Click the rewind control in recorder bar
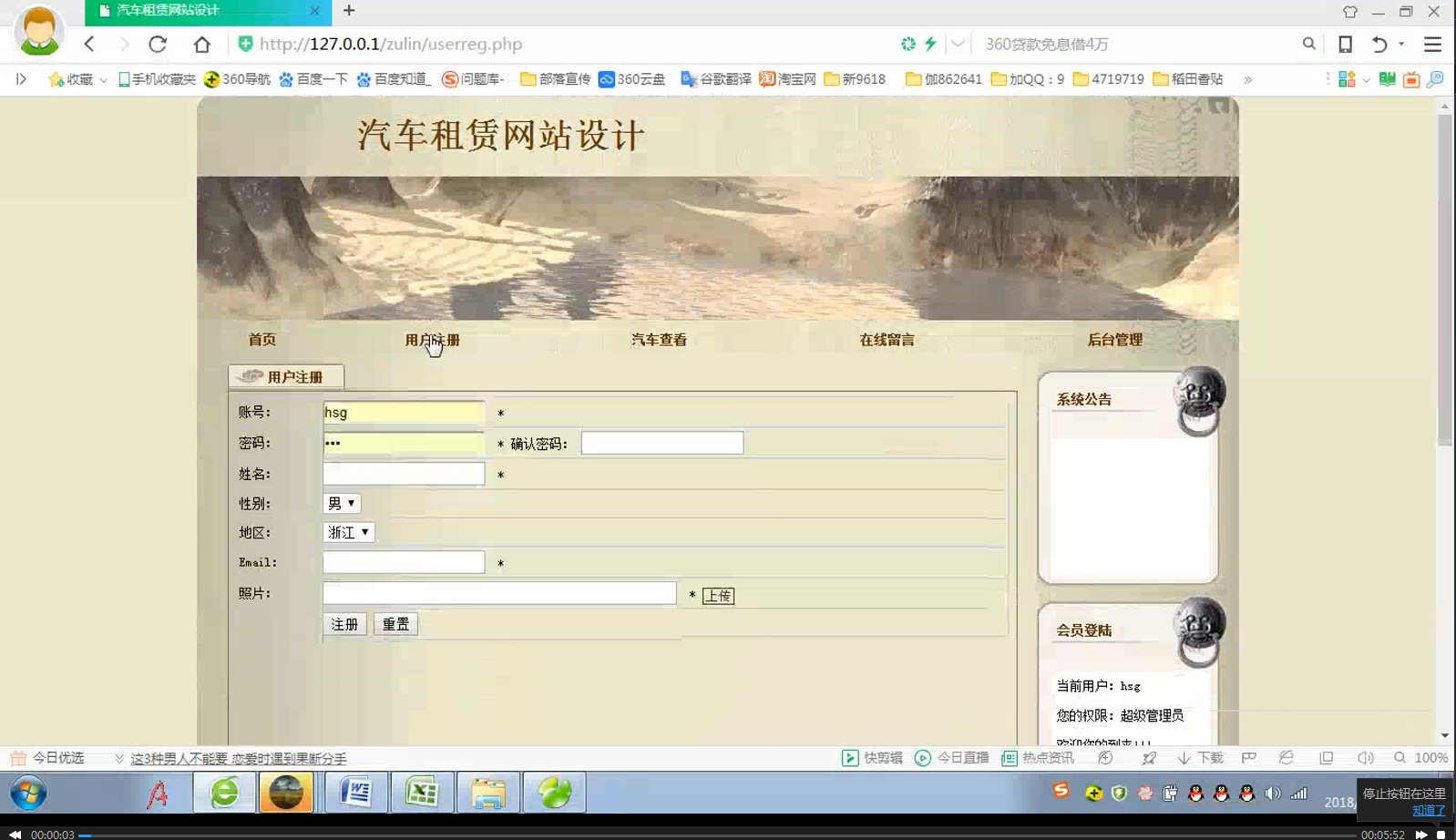 tap(15, 835)
